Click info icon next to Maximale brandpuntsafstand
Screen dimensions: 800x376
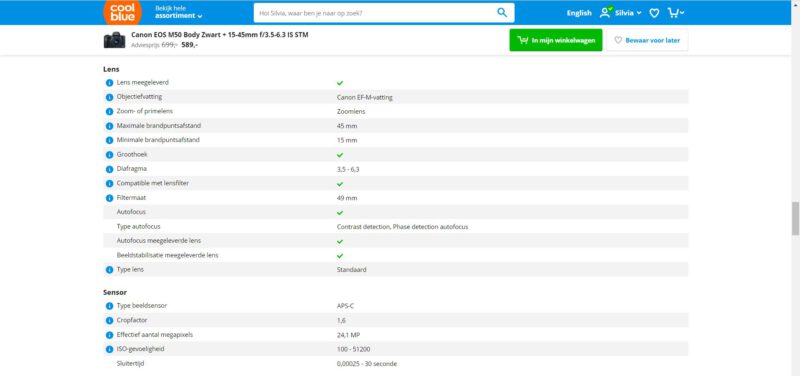click(x=109, y=126)
